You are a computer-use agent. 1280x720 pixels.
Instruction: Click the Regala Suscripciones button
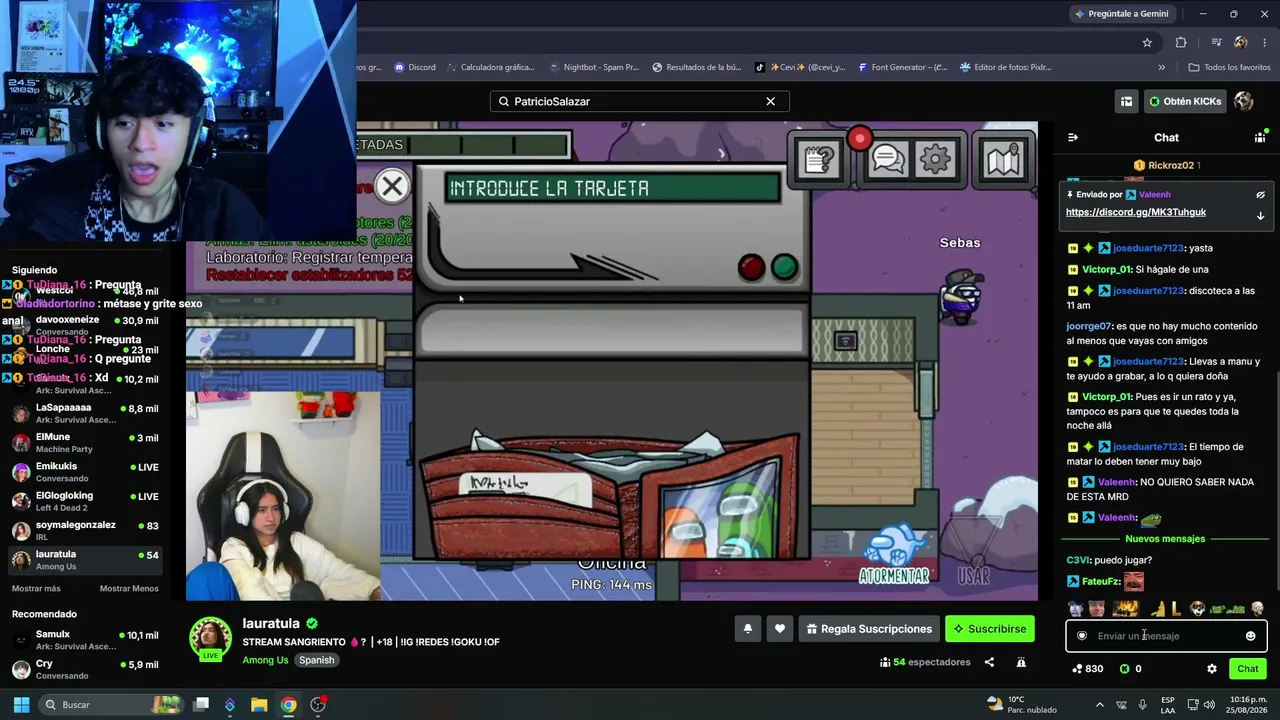869,629
